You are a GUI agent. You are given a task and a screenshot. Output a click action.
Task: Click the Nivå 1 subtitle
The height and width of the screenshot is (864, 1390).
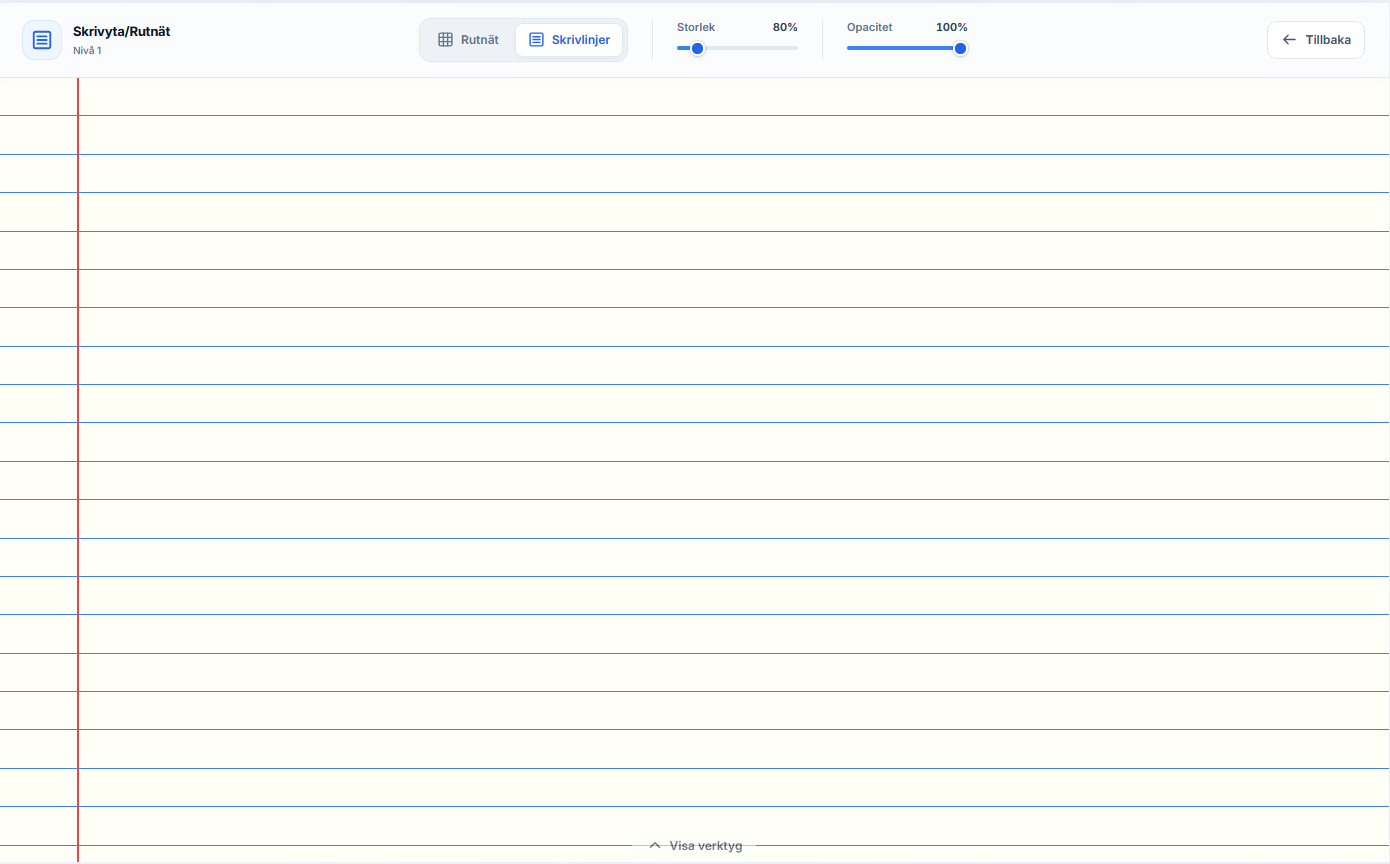87,50
